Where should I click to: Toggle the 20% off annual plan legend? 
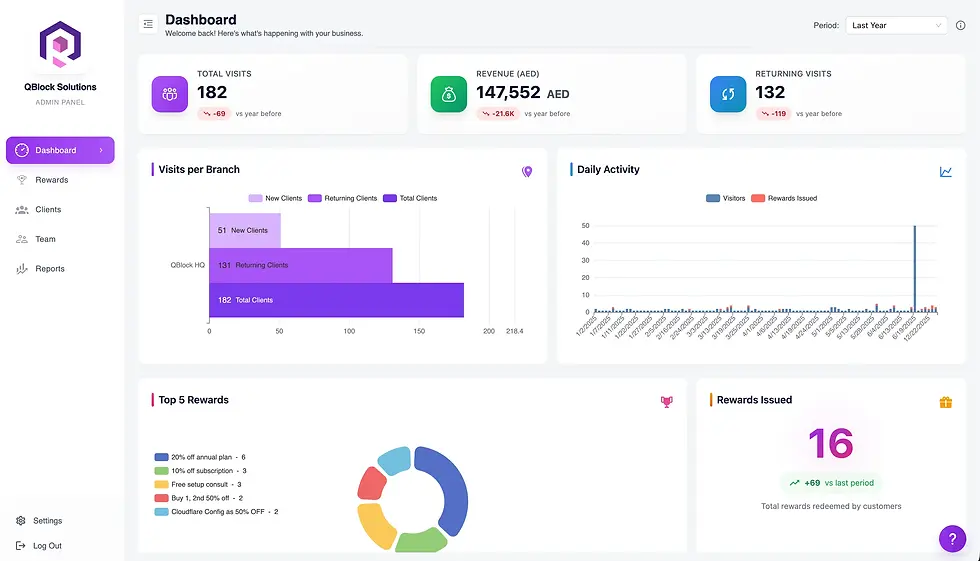click(x=200, y=457)
